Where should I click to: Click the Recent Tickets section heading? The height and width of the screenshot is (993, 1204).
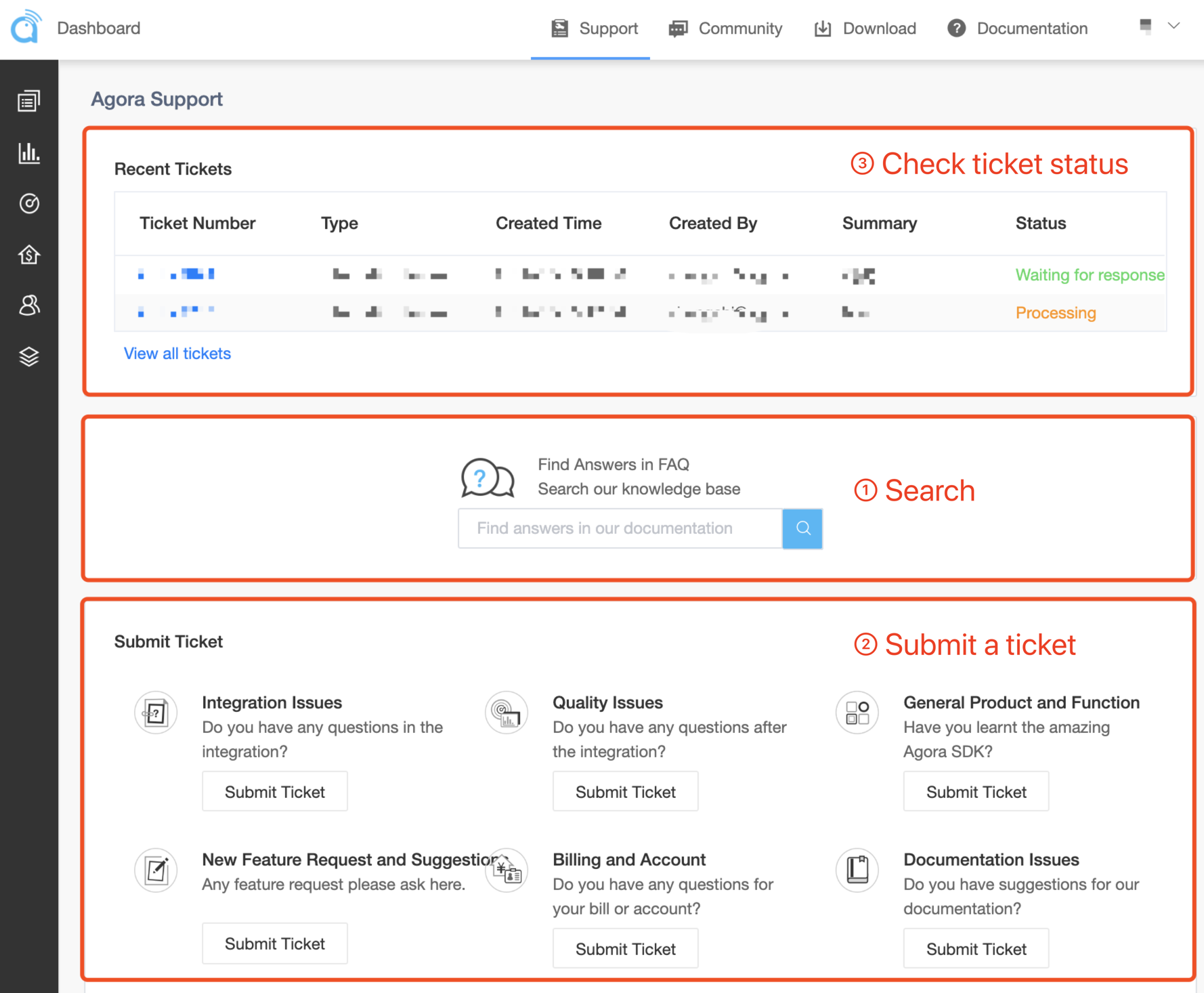pos(173,169)
